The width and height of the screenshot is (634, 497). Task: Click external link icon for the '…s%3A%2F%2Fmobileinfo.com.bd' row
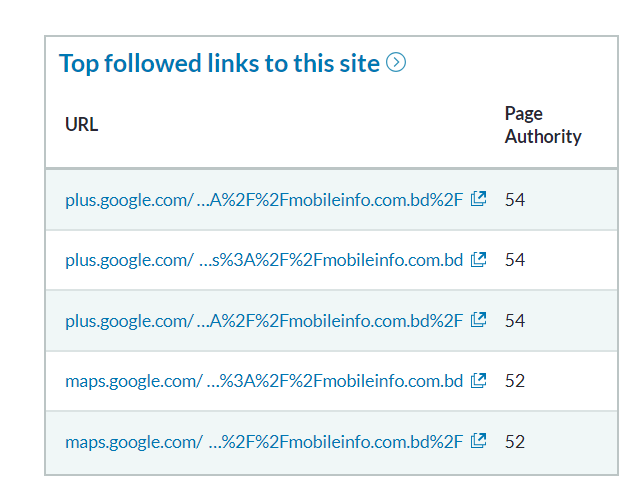(x=479, y=260)
